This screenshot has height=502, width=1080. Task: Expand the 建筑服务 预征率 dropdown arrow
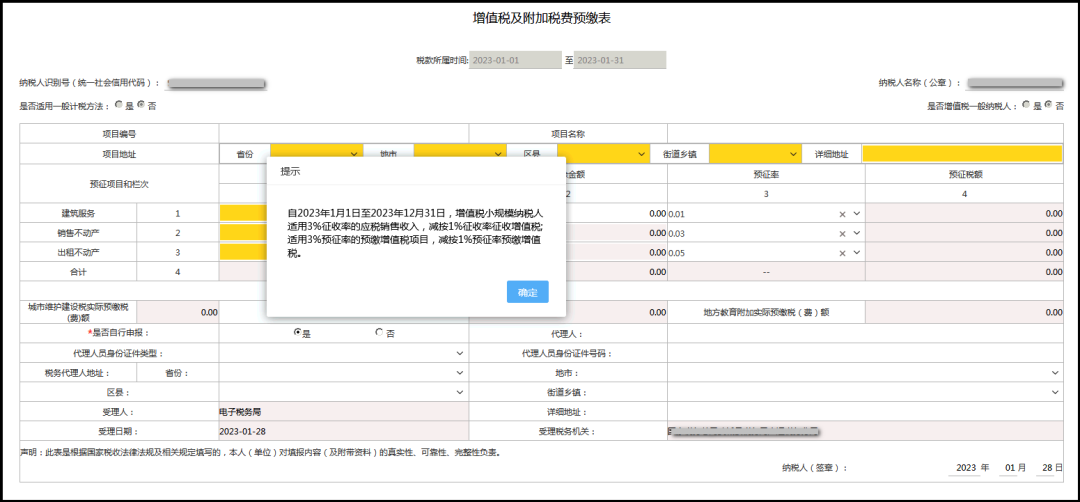pos(857,213)
